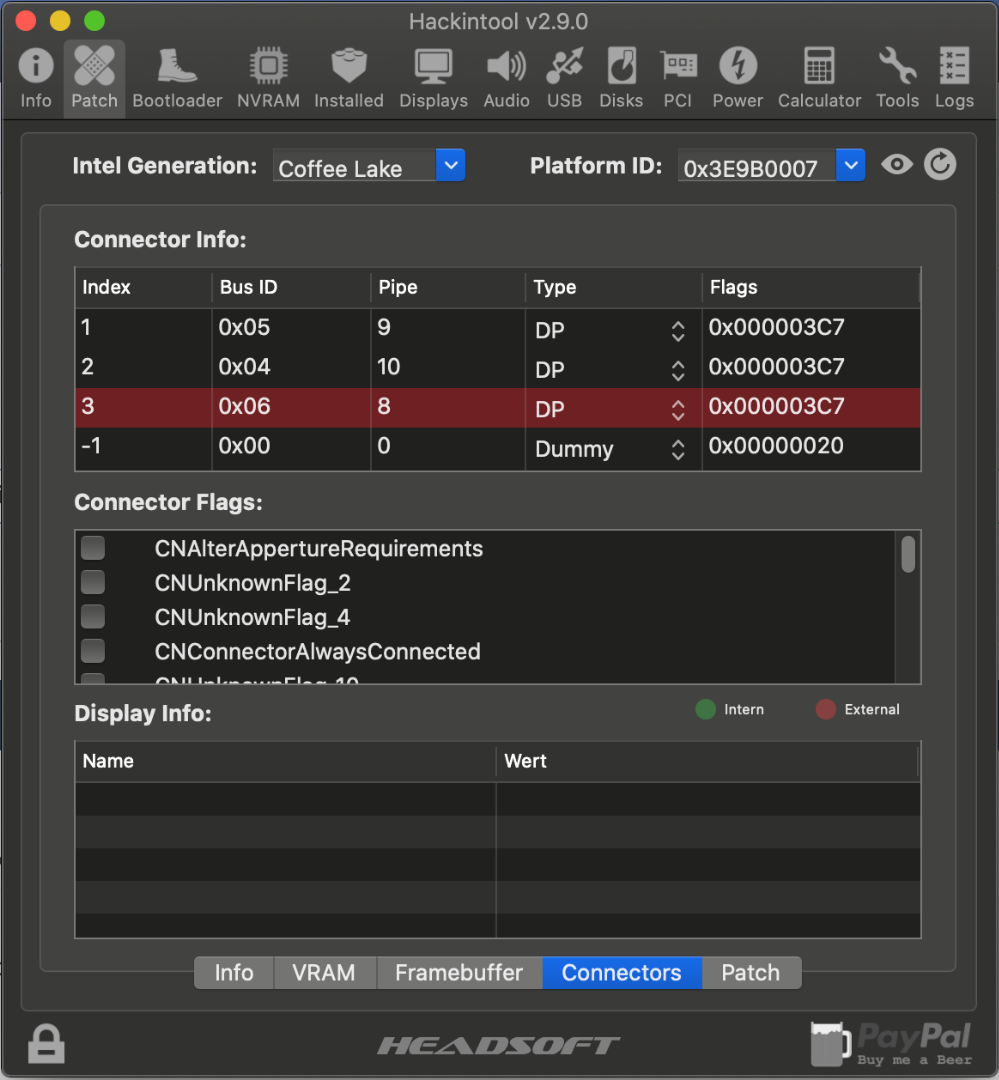999x1080 pixels.
Task: Enable the CNAlterAppertureRequirements checkbox
Action: 93,548
